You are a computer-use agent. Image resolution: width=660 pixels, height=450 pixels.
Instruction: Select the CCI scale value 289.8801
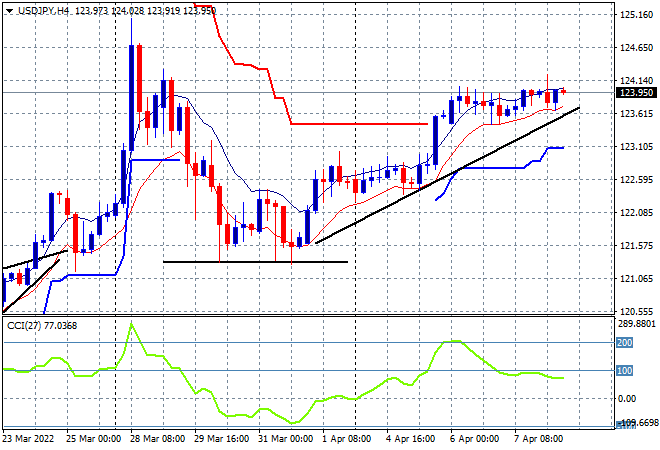(x=637, y=324)
